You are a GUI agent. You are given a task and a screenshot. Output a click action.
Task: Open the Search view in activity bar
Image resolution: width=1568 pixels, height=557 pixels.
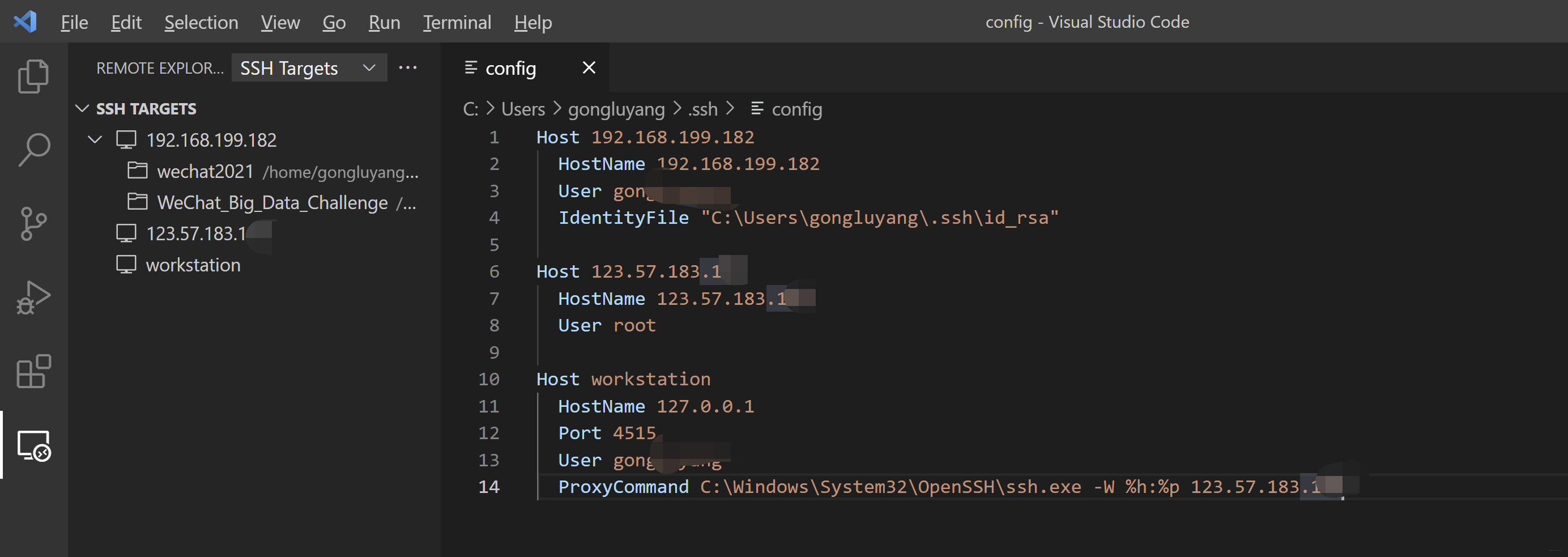coord(33,150)
